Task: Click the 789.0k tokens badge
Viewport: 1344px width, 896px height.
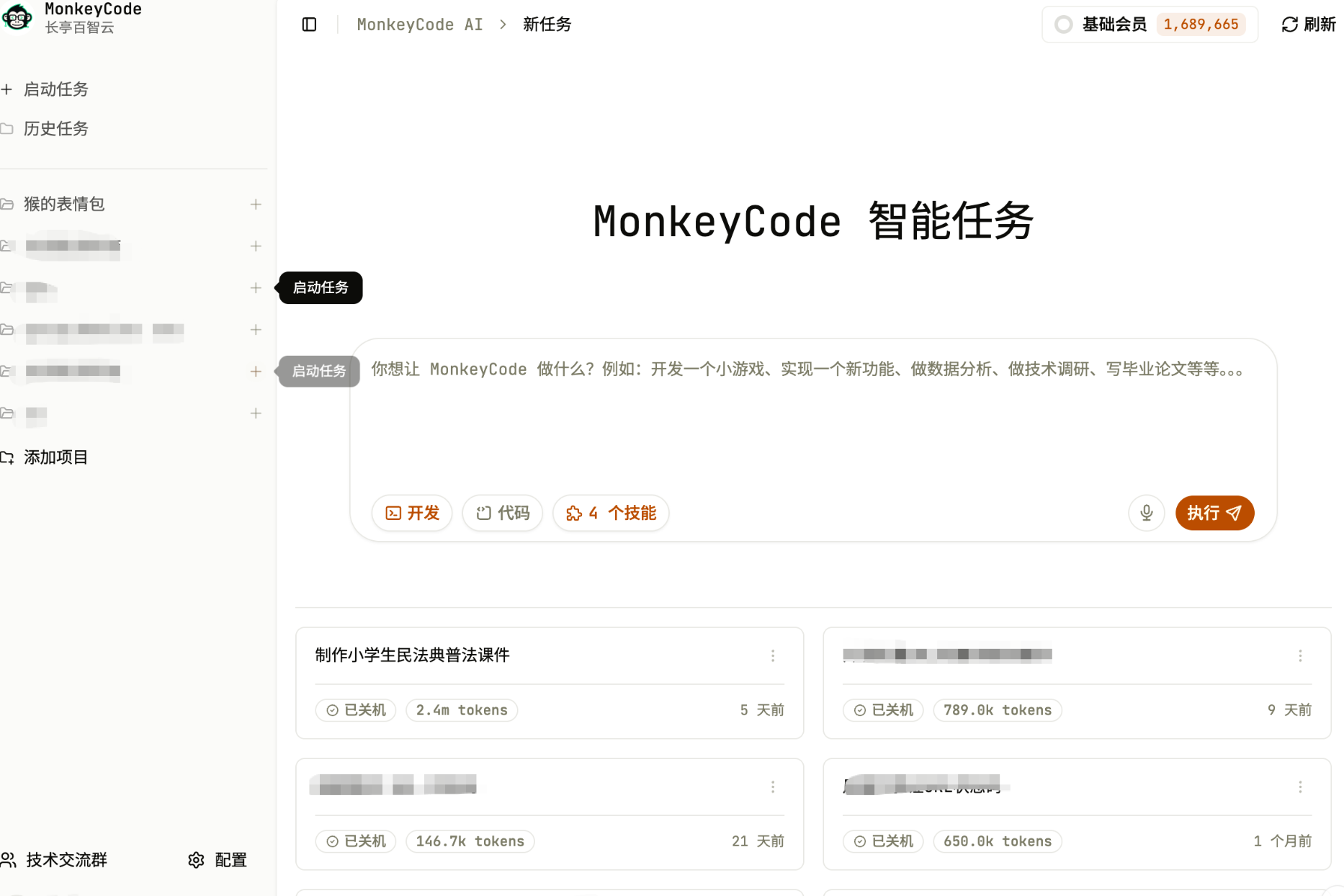Action: pos(998,710)
